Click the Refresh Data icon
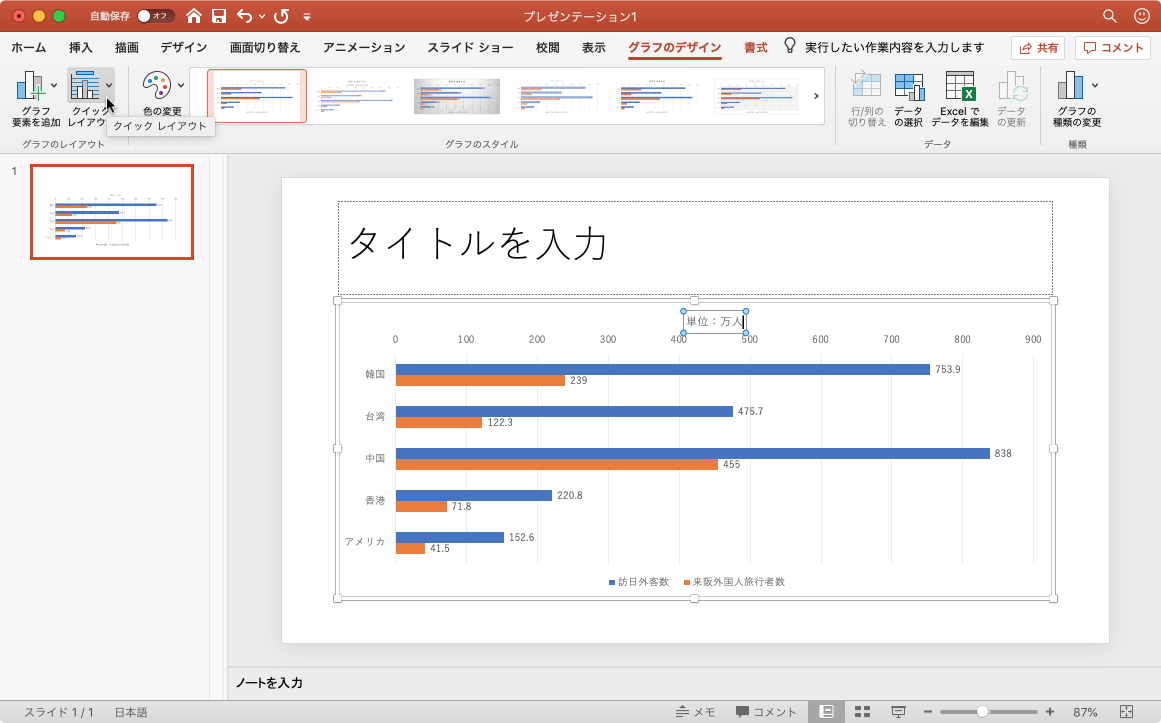Viewport: 1161px width, 723px height. click(x=1011, y=86)
